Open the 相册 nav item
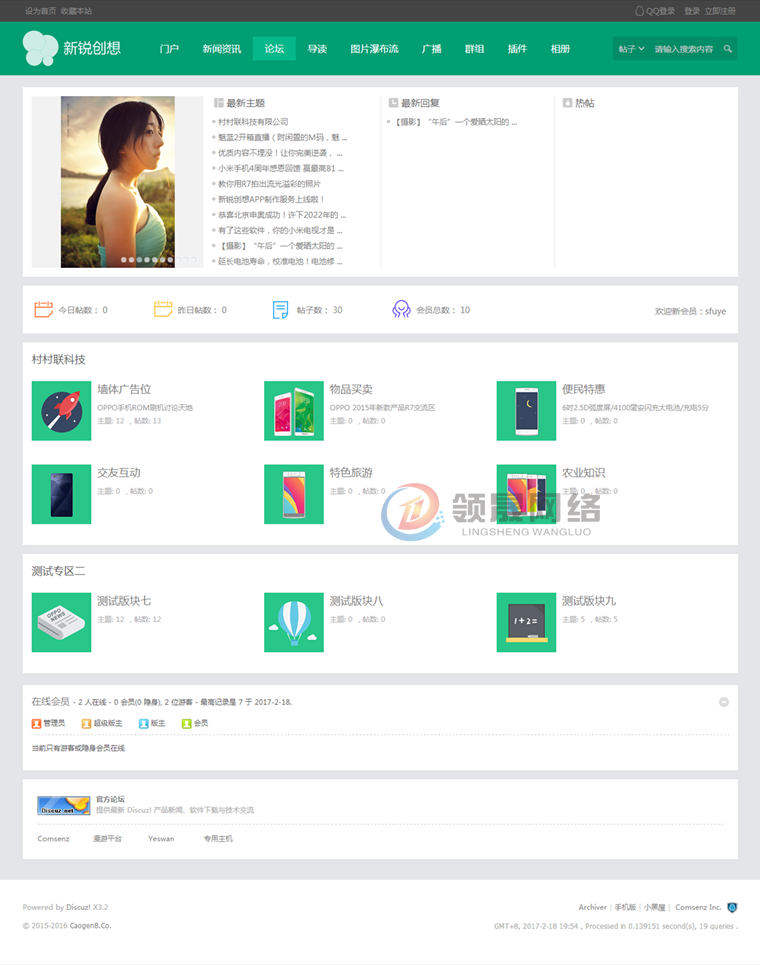Viewport: 760px width, 965px height. tap(560, 49)
